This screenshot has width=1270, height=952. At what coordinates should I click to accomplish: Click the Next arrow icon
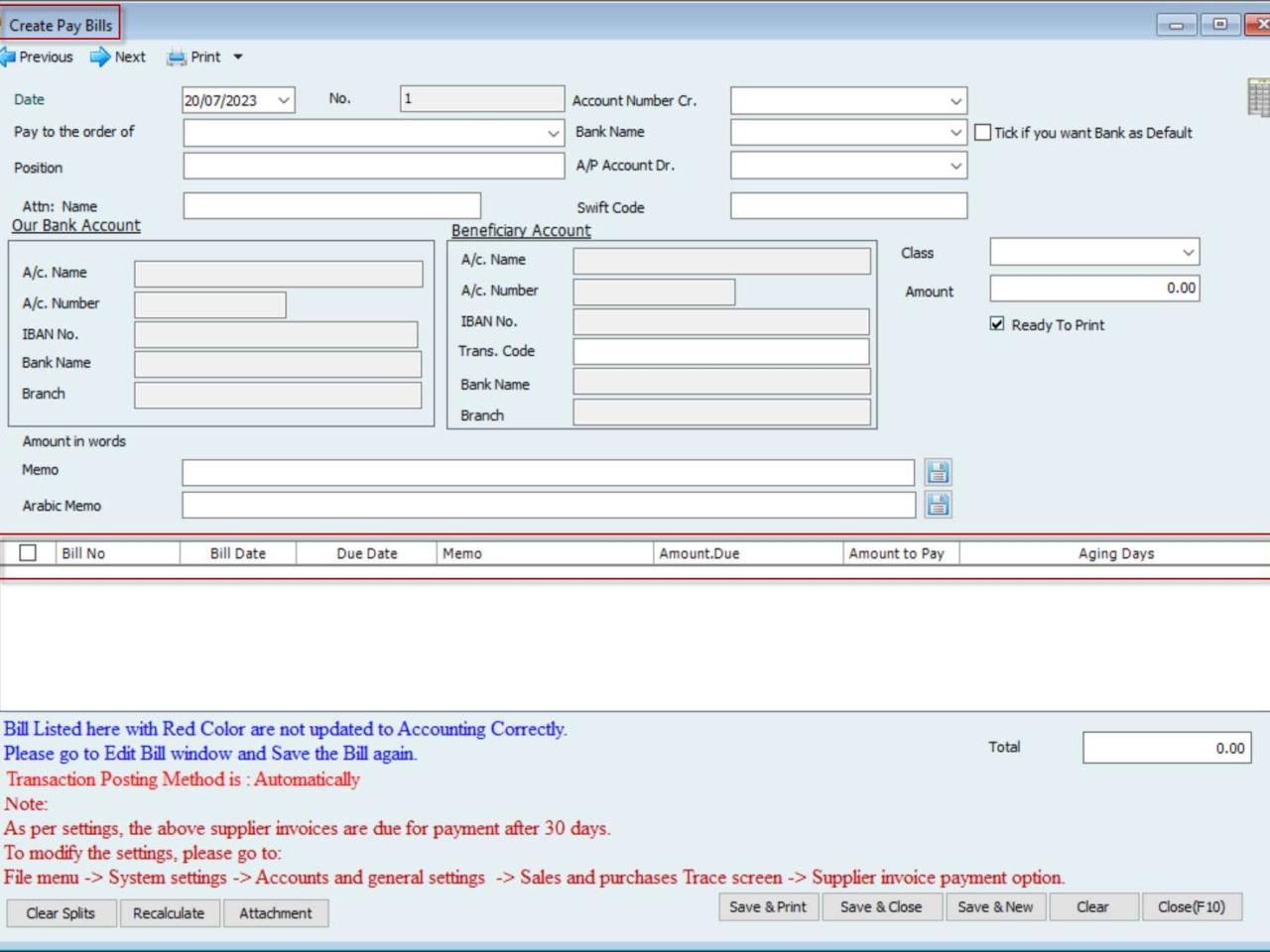[100, 58]
